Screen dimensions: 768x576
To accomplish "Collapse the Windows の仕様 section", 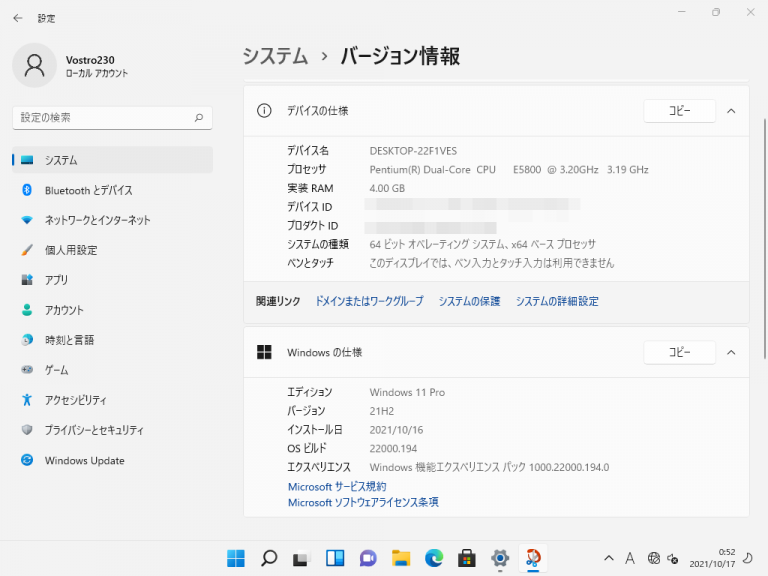I will pyautogui.click(x=731, y=352).
